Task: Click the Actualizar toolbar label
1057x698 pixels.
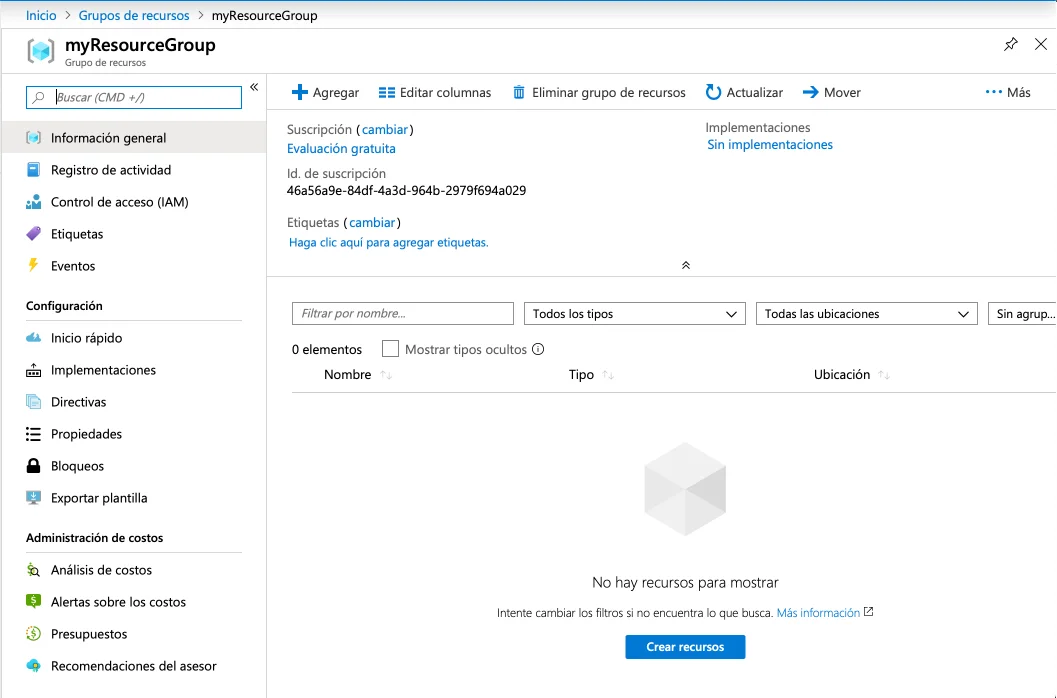Action: (x=754, y=92)
